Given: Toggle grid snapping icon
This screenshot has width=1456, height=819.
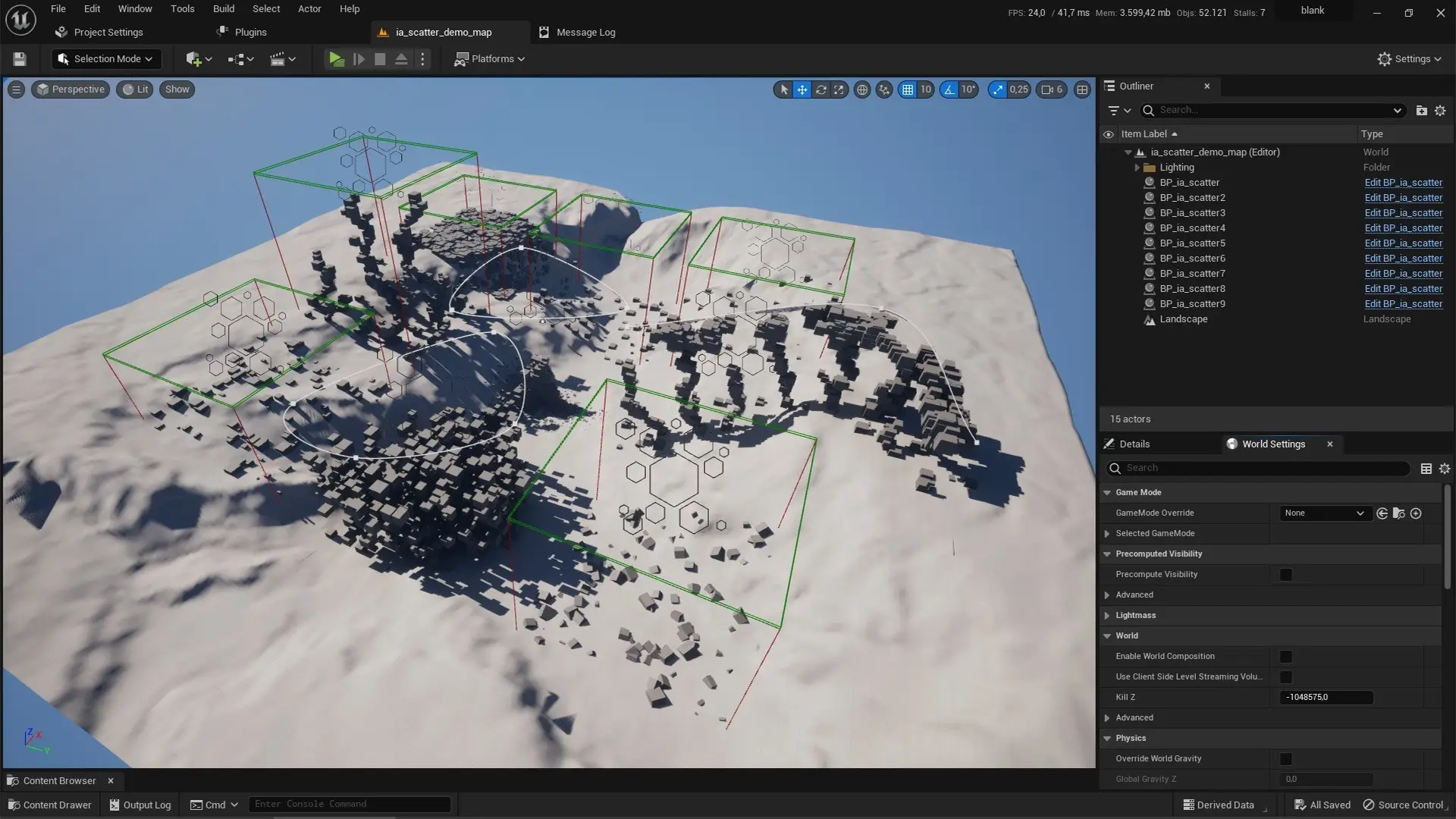Looking at the screenshot, I should (x=907, y=89).
